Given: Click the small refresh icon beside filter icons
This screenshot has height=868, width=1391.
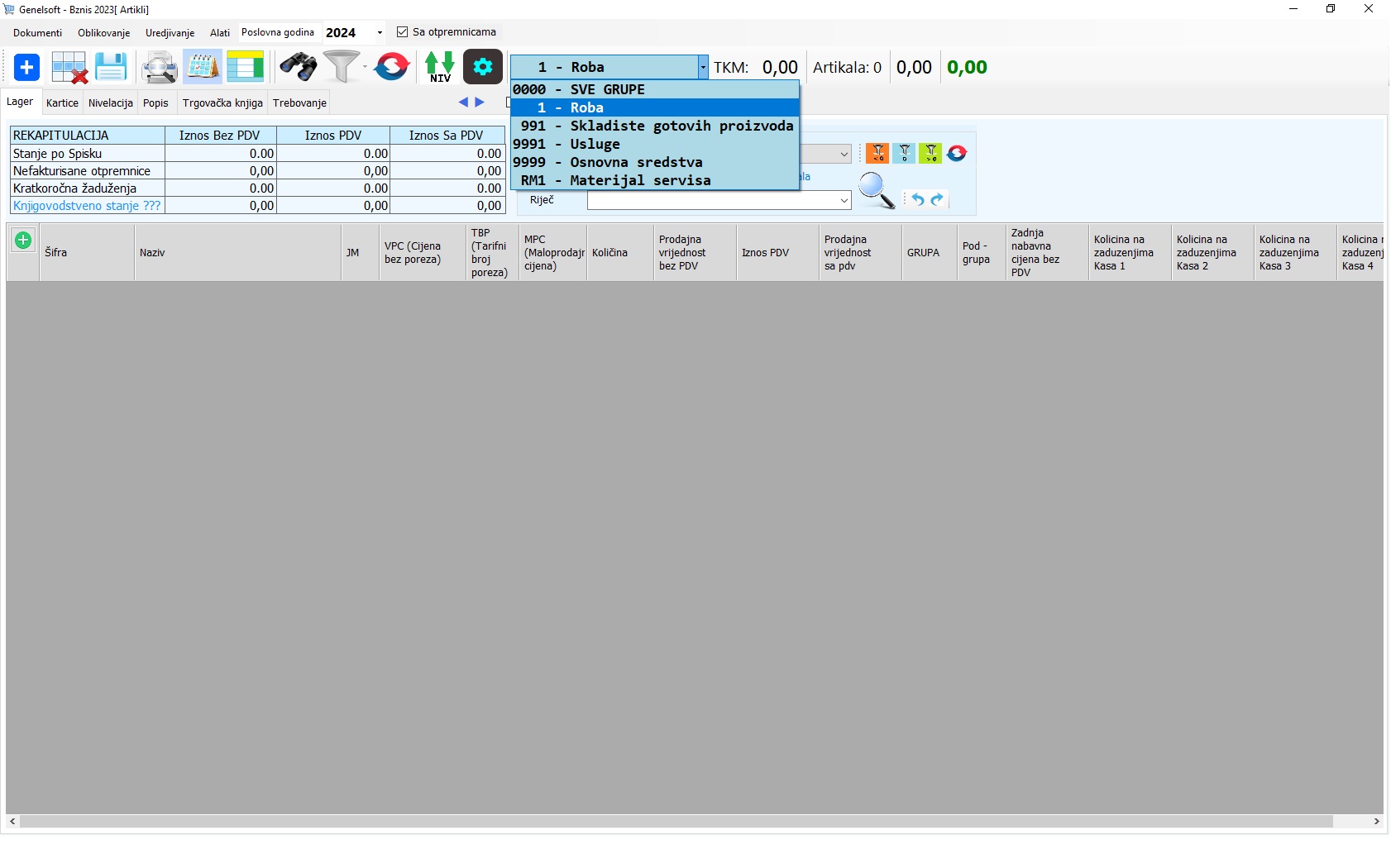Looking at the screenshot, I should pyautogui.click(x=957, y=153).
